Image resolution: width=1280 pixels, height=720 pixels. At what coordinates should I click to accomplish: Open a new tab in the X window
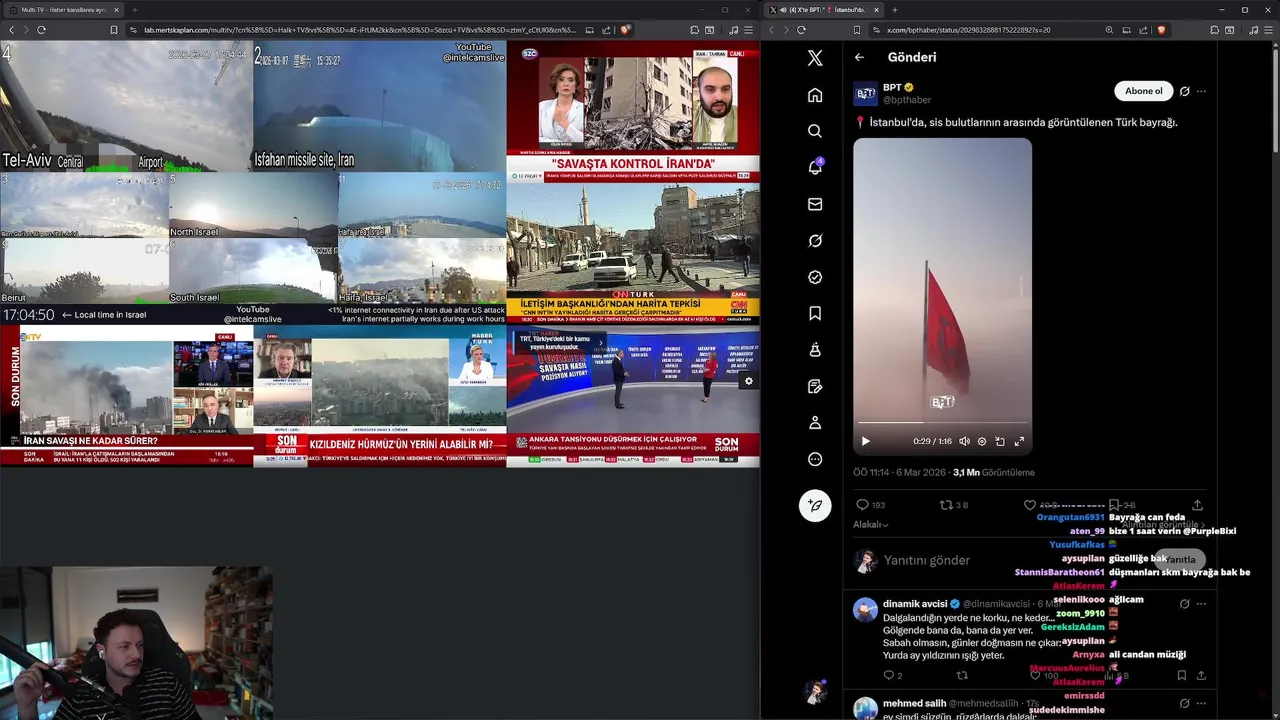click(895, 9)
